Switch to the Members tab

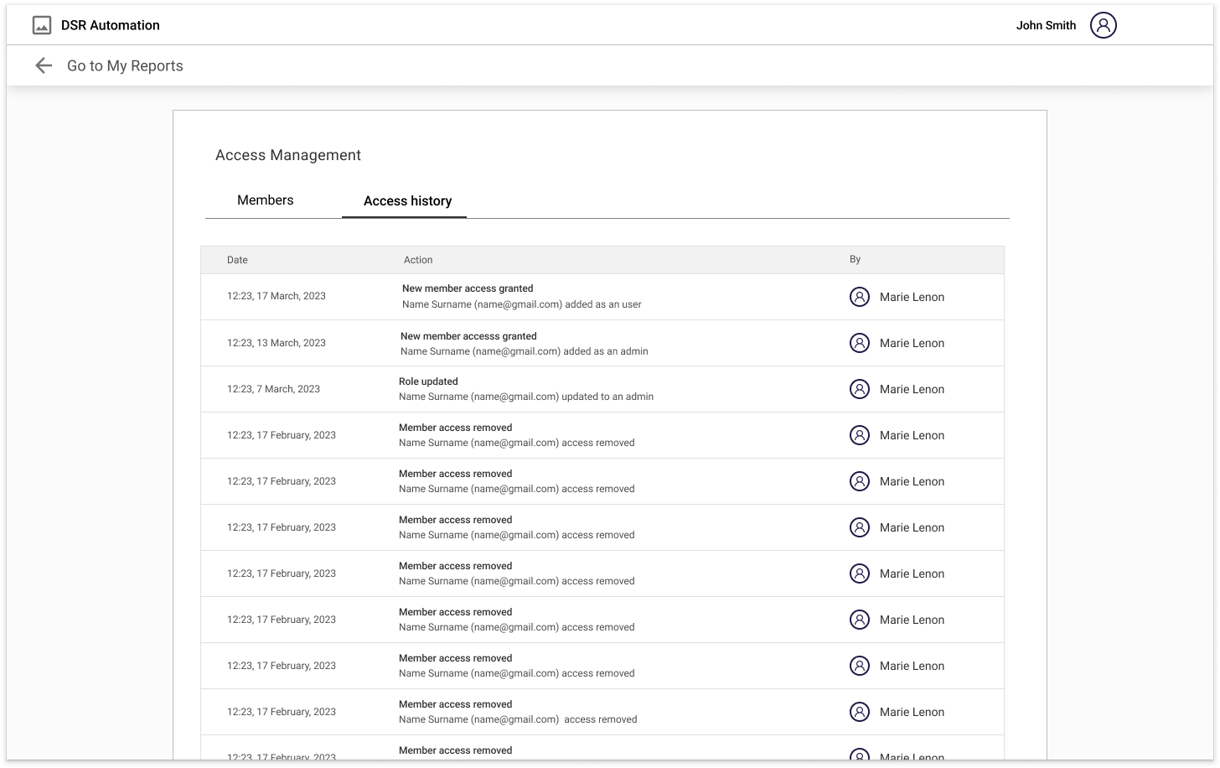click(265, 200)
